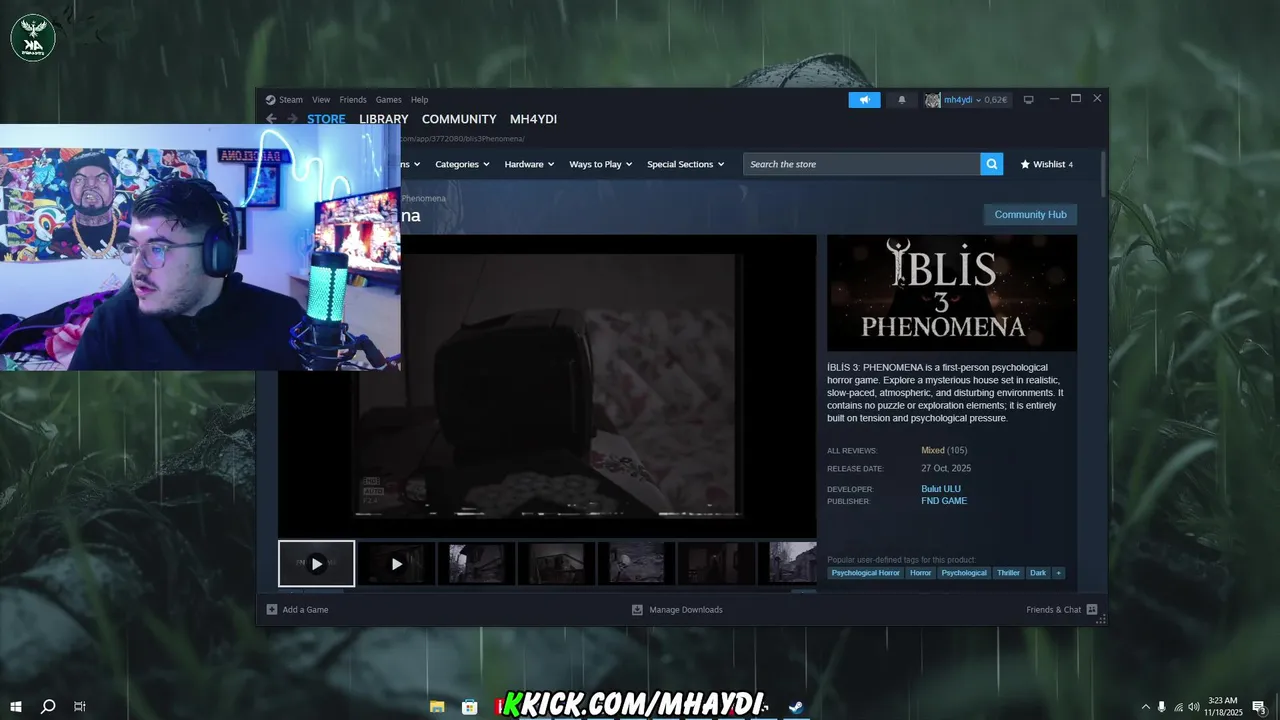Expand the Categories dropdown
Image resolution: width=1280 pixels, height=720 pixels.
(x=462, y=164)
